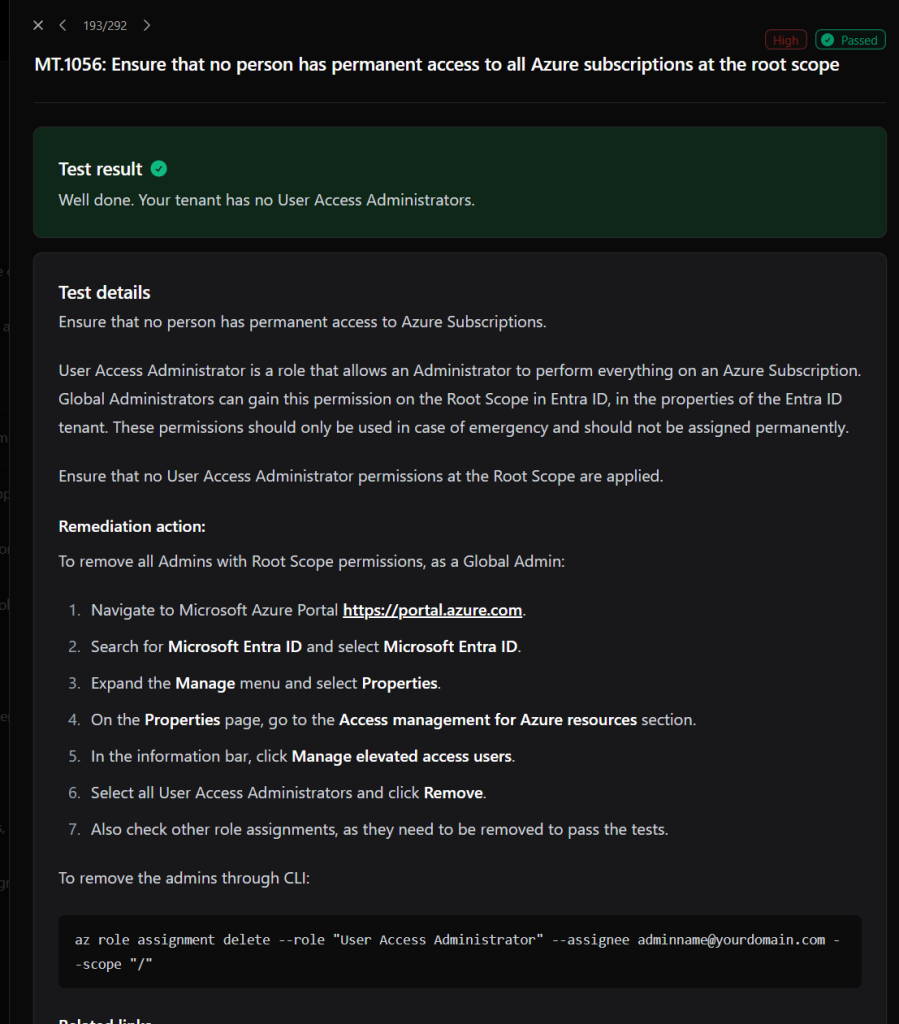Click the High severity badge
This screenshot has width=899, height=1024.
click(x=785, y=40)
